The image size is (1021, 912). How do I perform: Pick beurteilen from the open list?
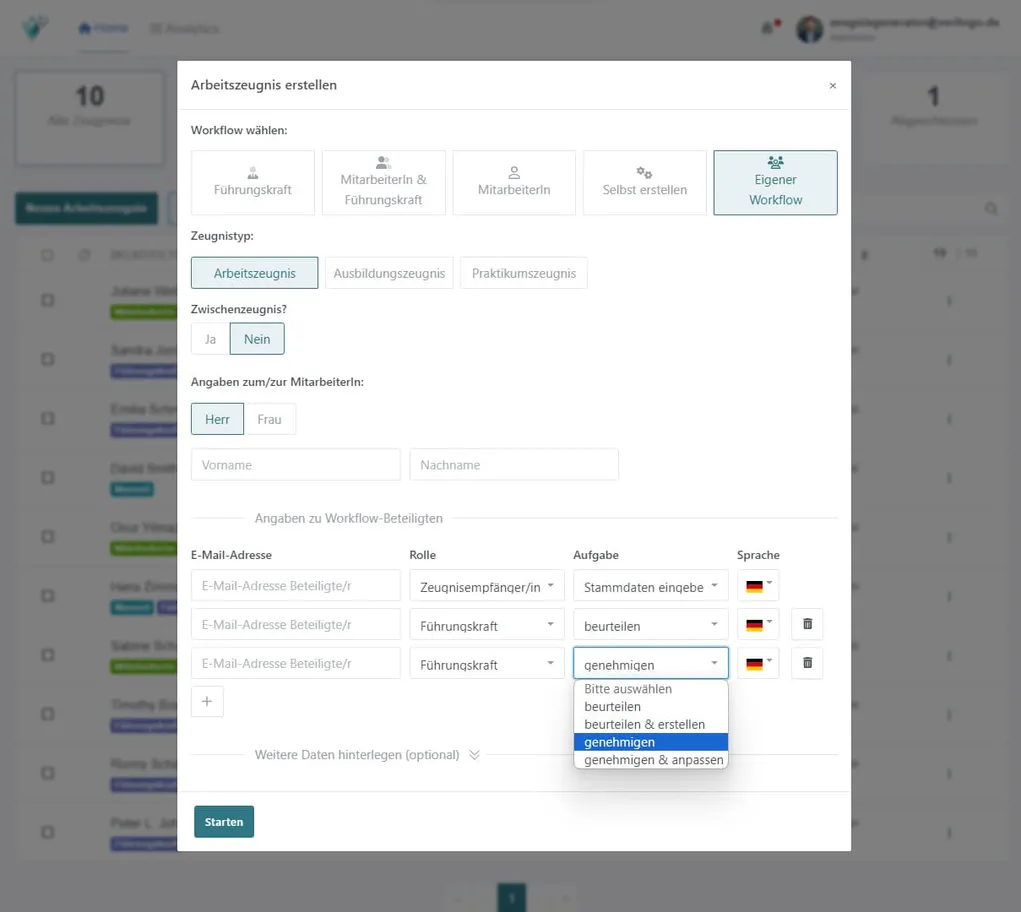650,706
